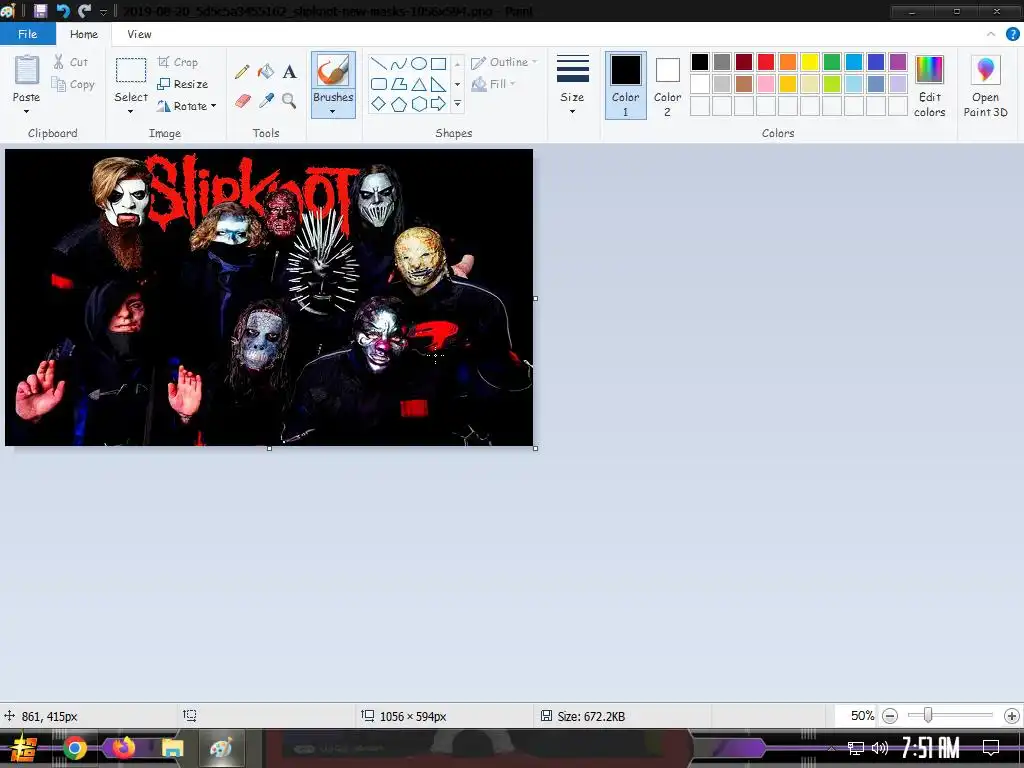The width and height of the screenshot is (1024, 768).
Task: Click the volume icon in system tray
Action: (880, 748)
